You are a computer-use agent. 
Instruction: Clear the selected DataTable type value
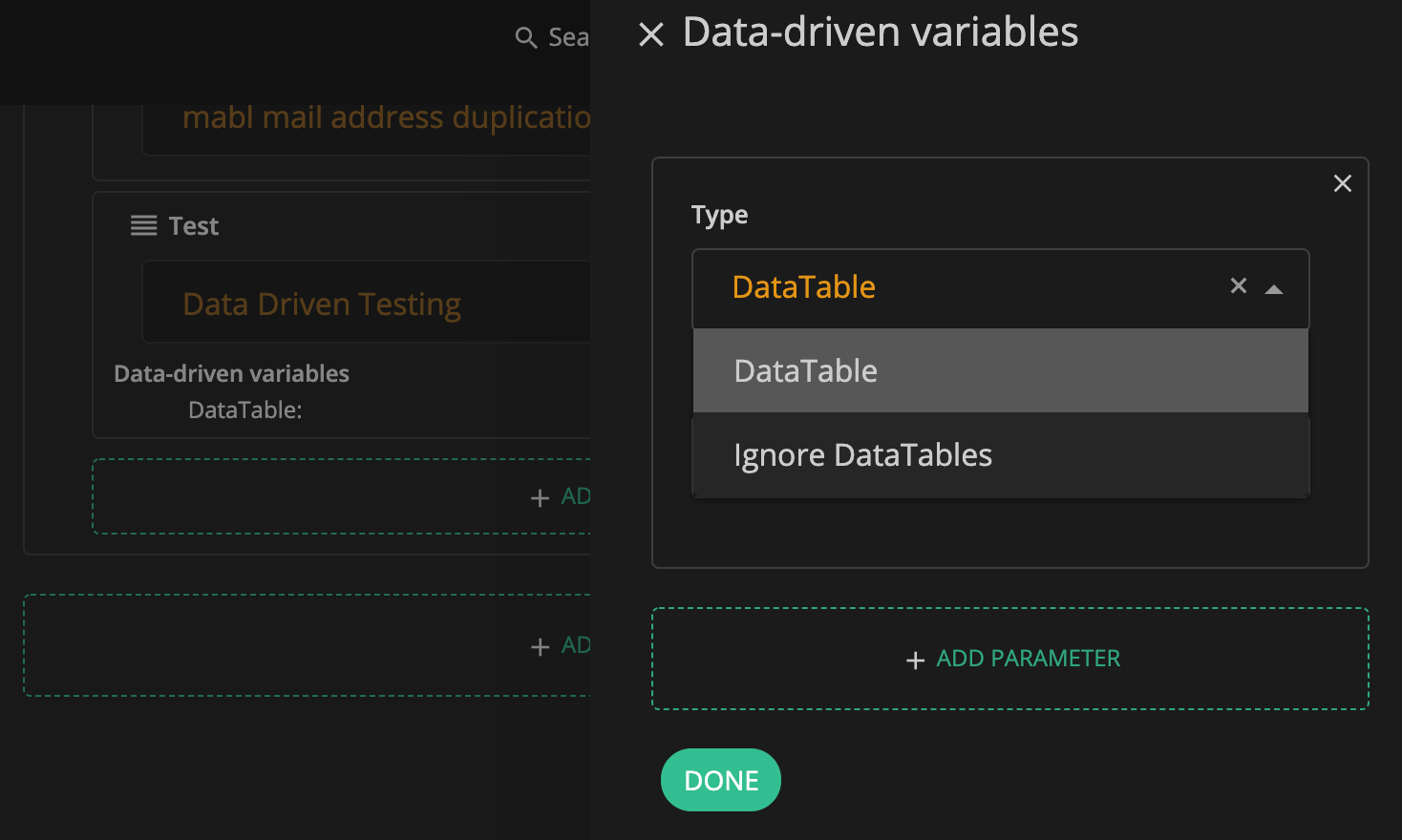(1239, 286)
